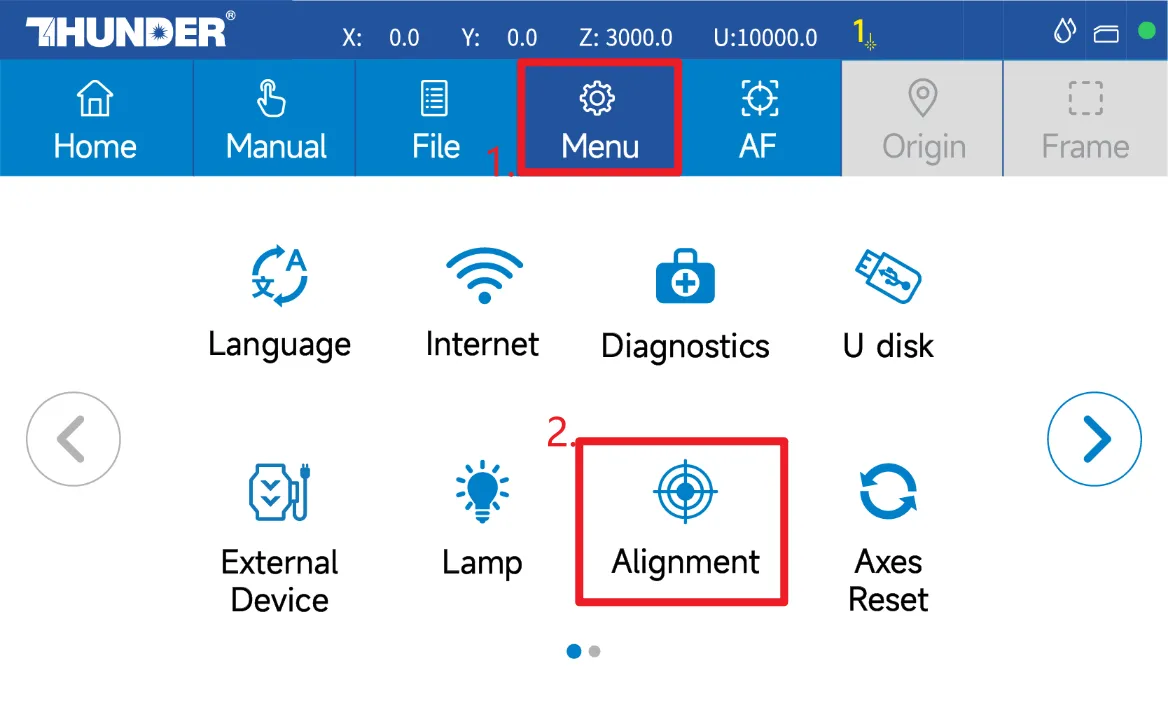Tap the Lamp bulb icon

tap(482, 491)
